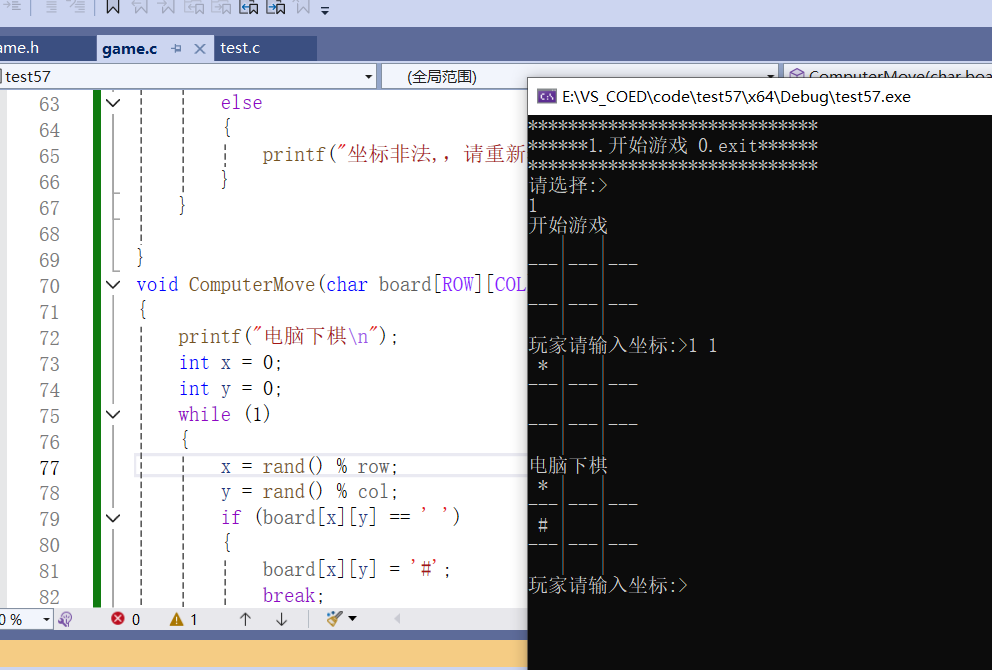Click "if (board[x][y] == ' ')" at line 79
The height and width of the screenshot is (670, 992).
tap(340, 518)
